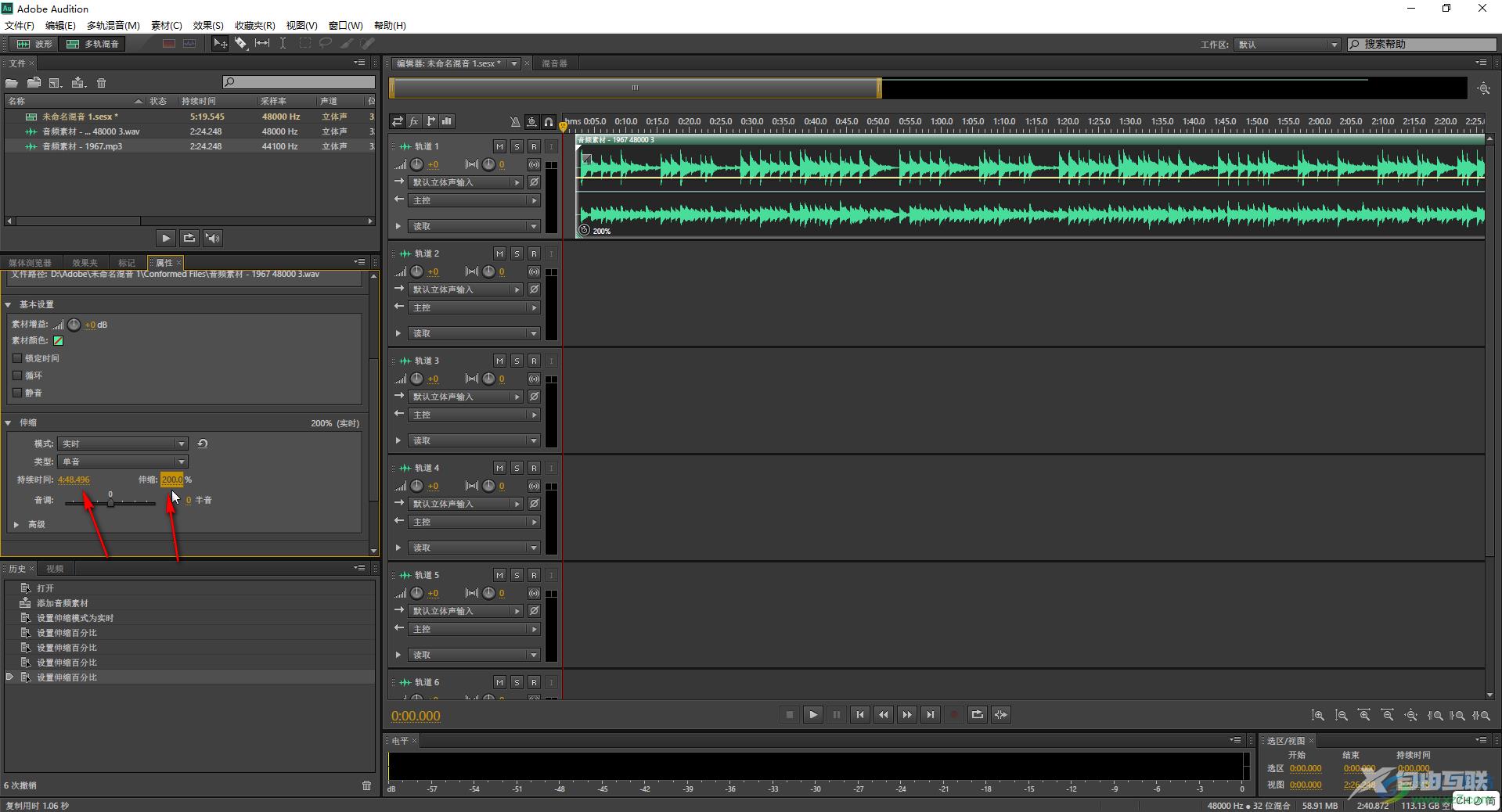Solo Track 1 with S button
The height and width of the screenshot is (812, 1502).
517,146
